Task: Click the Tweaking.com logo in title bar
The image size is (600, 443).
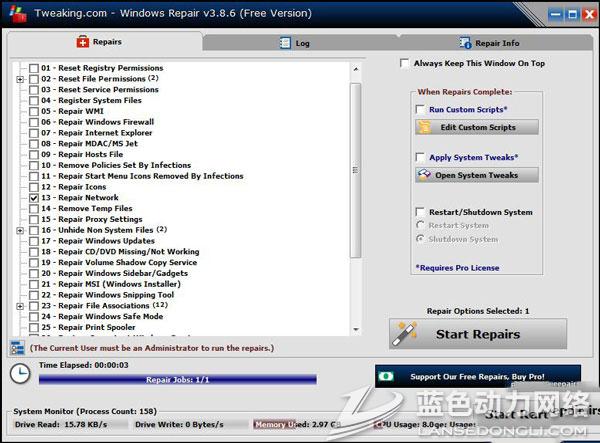Action: point(12,13)
